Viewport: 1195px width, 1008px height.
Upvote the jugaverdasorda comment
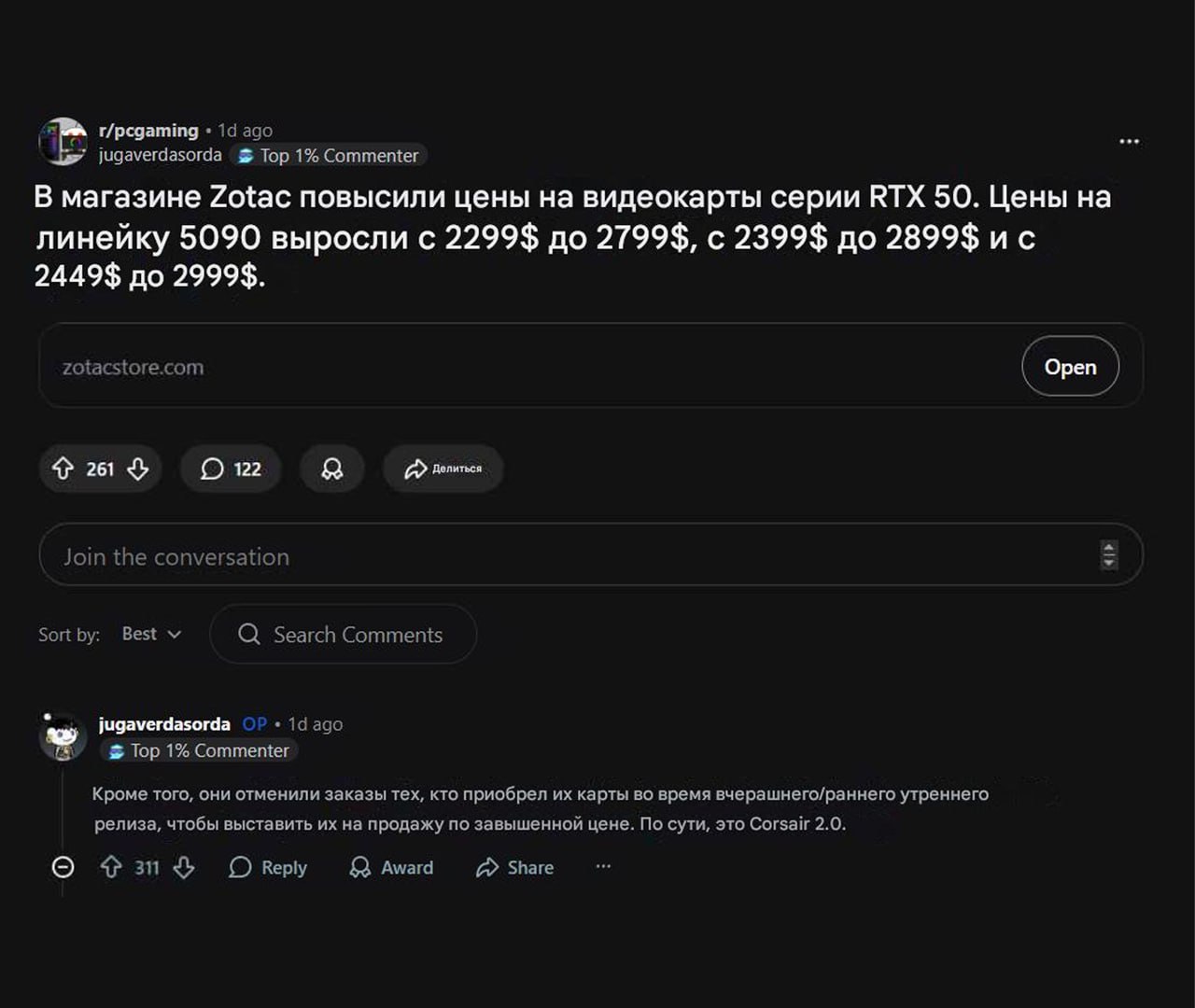(x=111, y=867)
